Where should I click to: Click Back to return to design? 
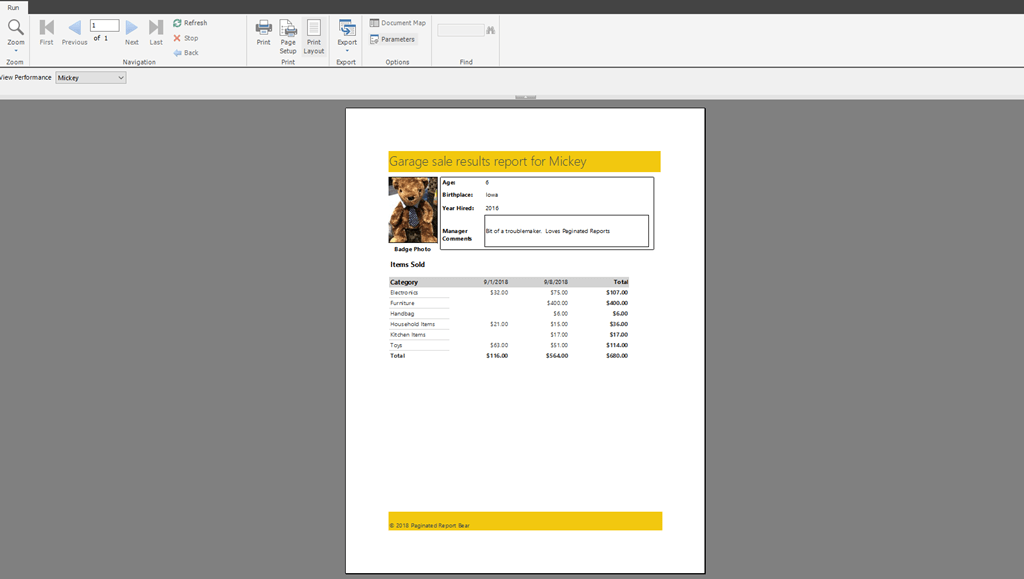188,53
